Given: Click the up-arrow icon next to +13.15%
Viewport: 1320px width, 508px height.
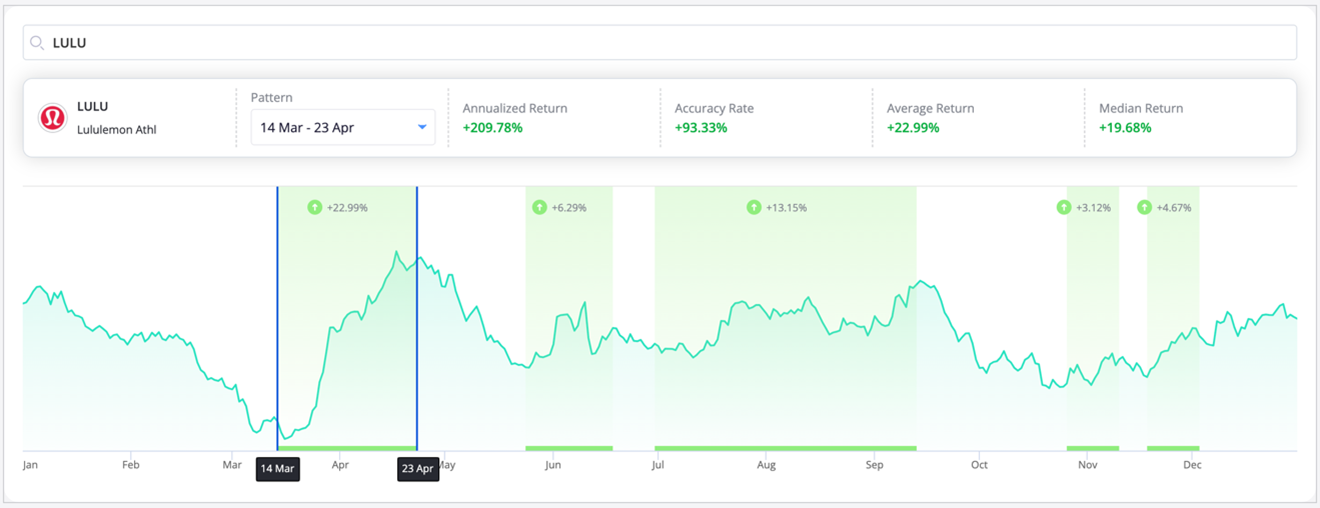Looking at the screenshot, I should click(754, 208).
